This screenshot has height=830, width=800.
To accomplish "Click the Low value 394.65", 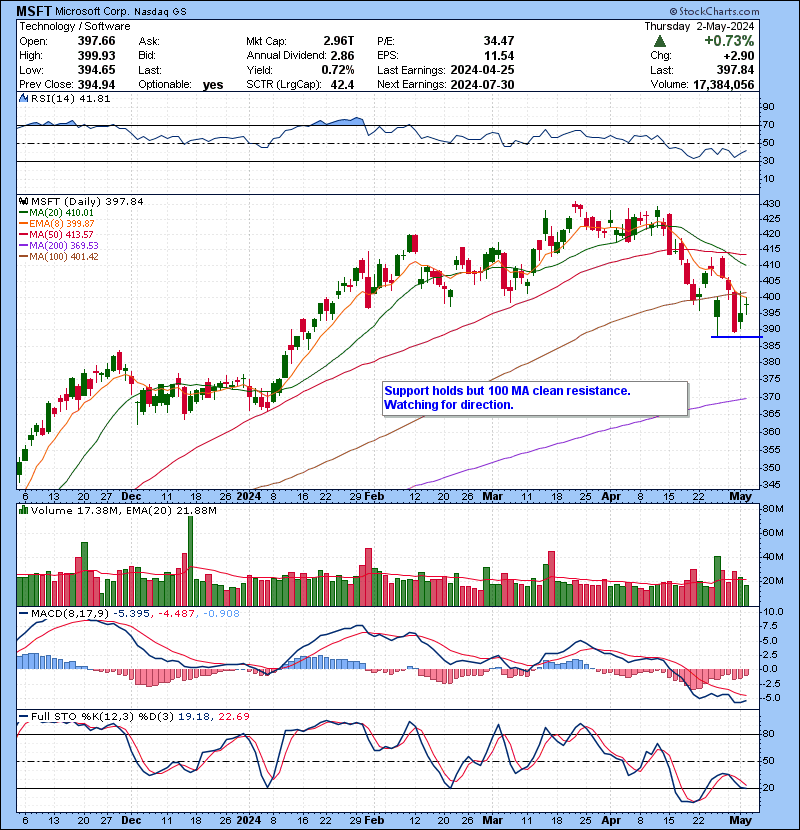I will [96, 70].
